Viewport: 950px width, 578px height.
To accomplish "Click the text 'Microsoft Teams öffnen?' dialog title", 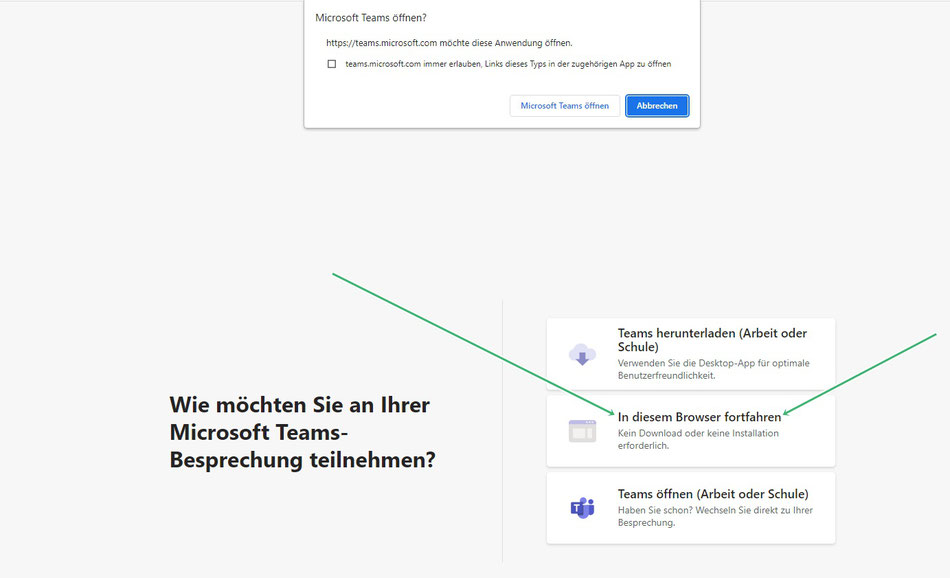I will [371, 18].
